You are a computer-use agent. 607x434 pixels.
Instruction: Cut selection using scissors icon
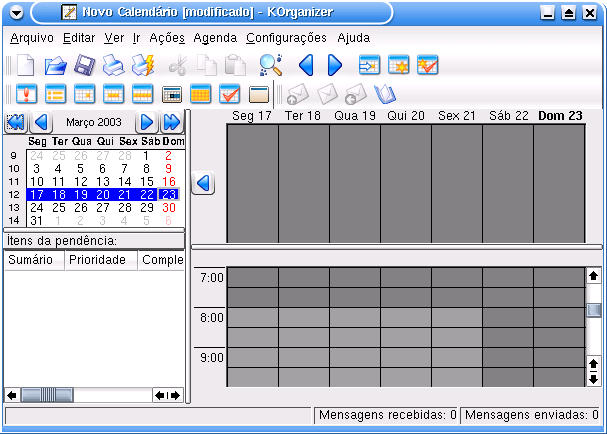point(178,65)
